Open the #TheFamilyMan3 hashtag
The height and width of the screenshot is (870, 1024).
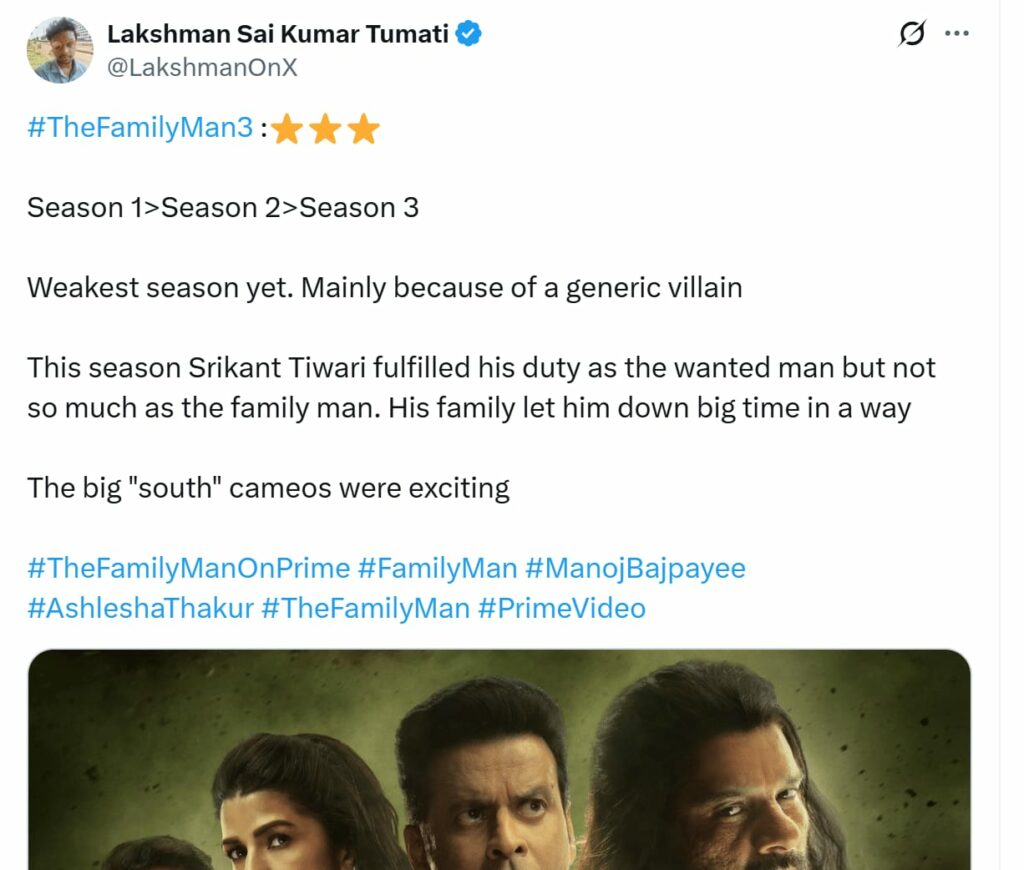[140, 128]
